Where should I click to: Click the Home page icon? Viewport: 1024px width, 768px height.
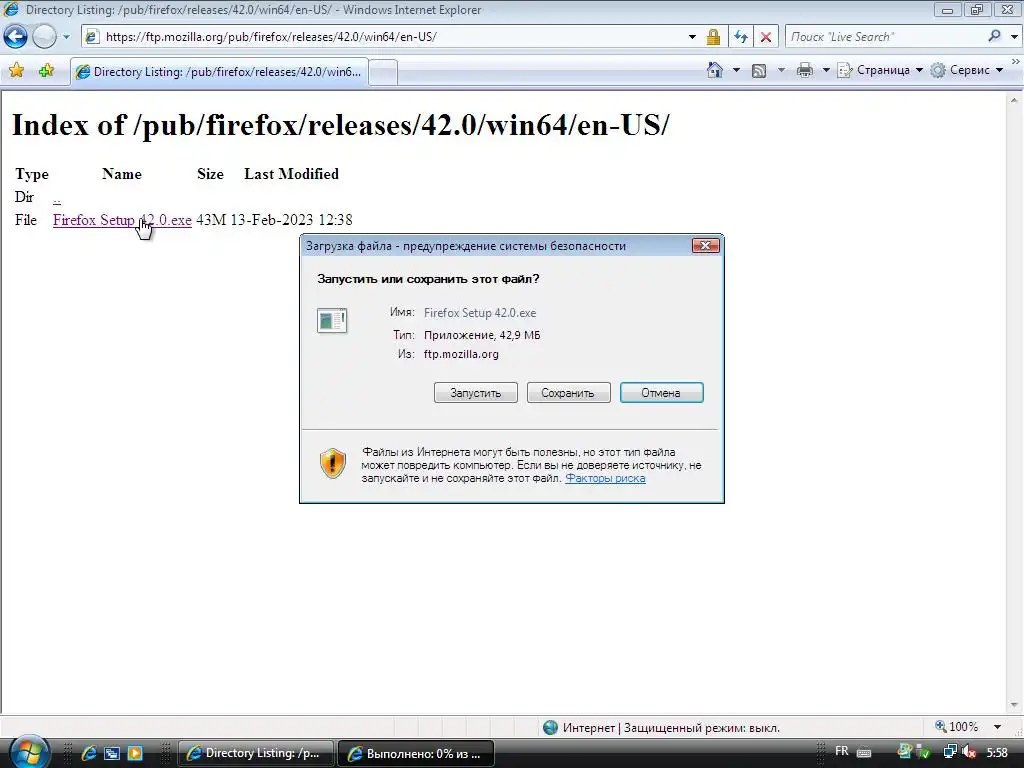(715, 70)
